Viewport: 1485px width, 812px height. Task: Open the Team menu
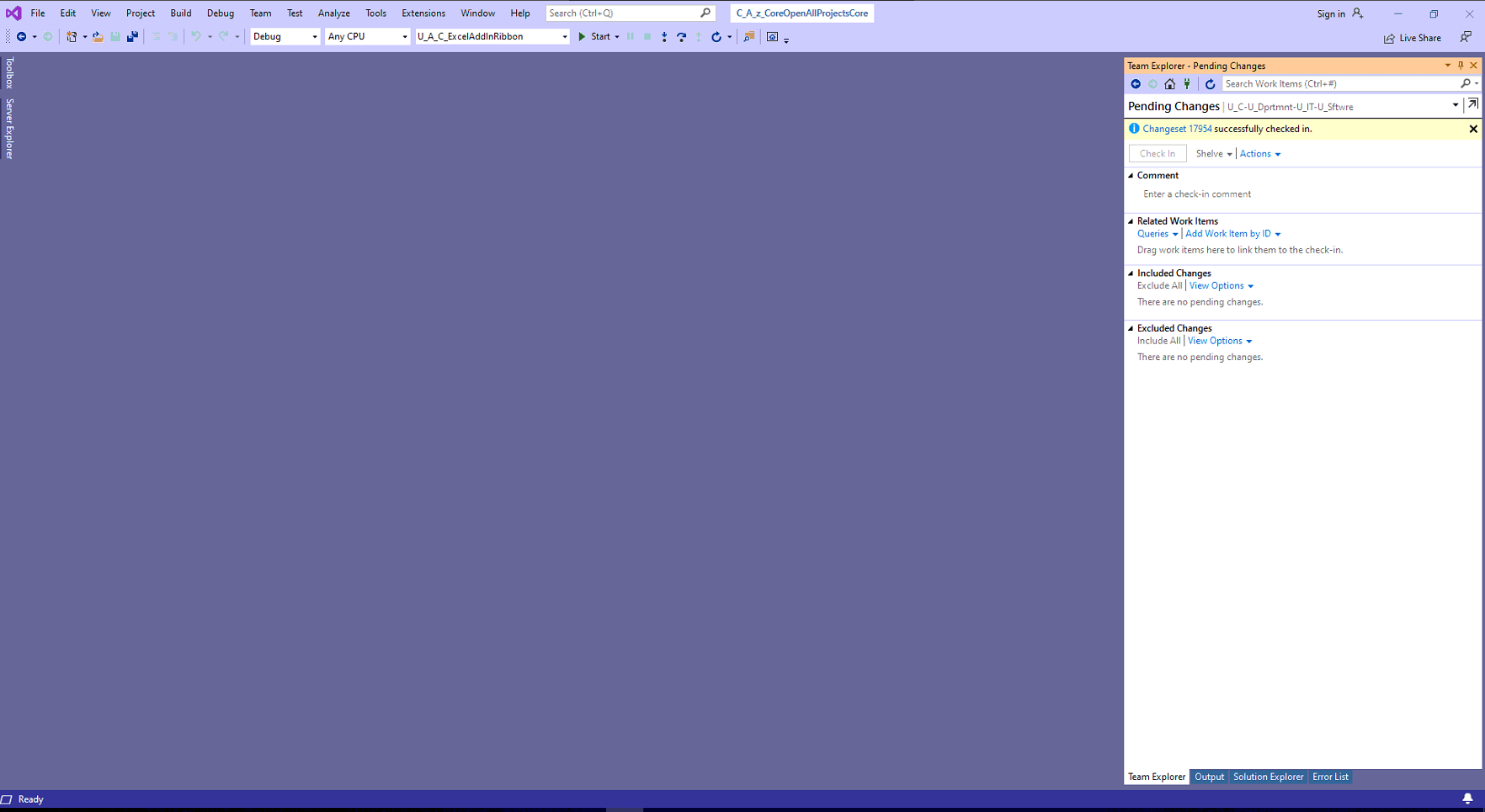[x=260, y=13]
